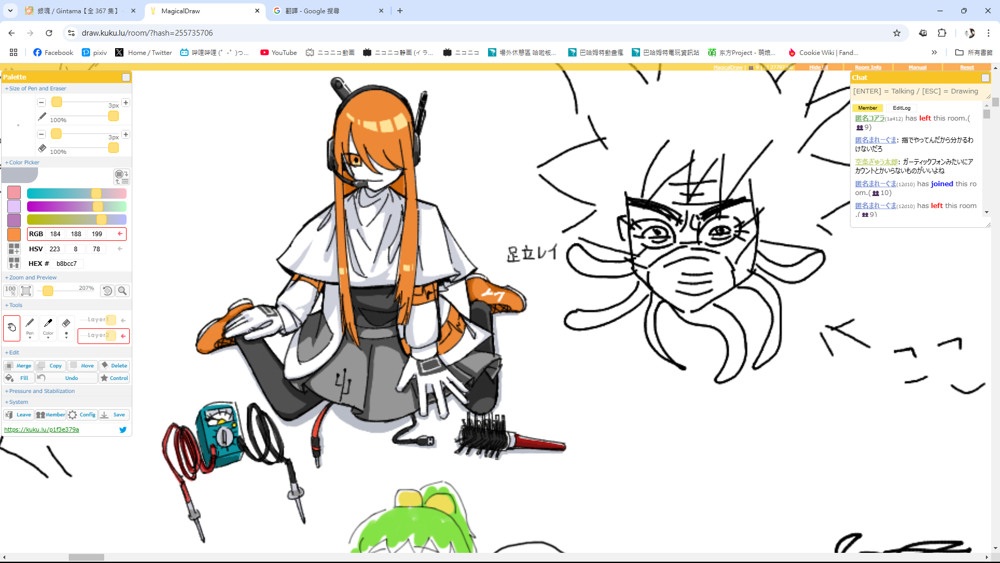
Task: Decrease pen size with minus button
Action: (41, 102)
